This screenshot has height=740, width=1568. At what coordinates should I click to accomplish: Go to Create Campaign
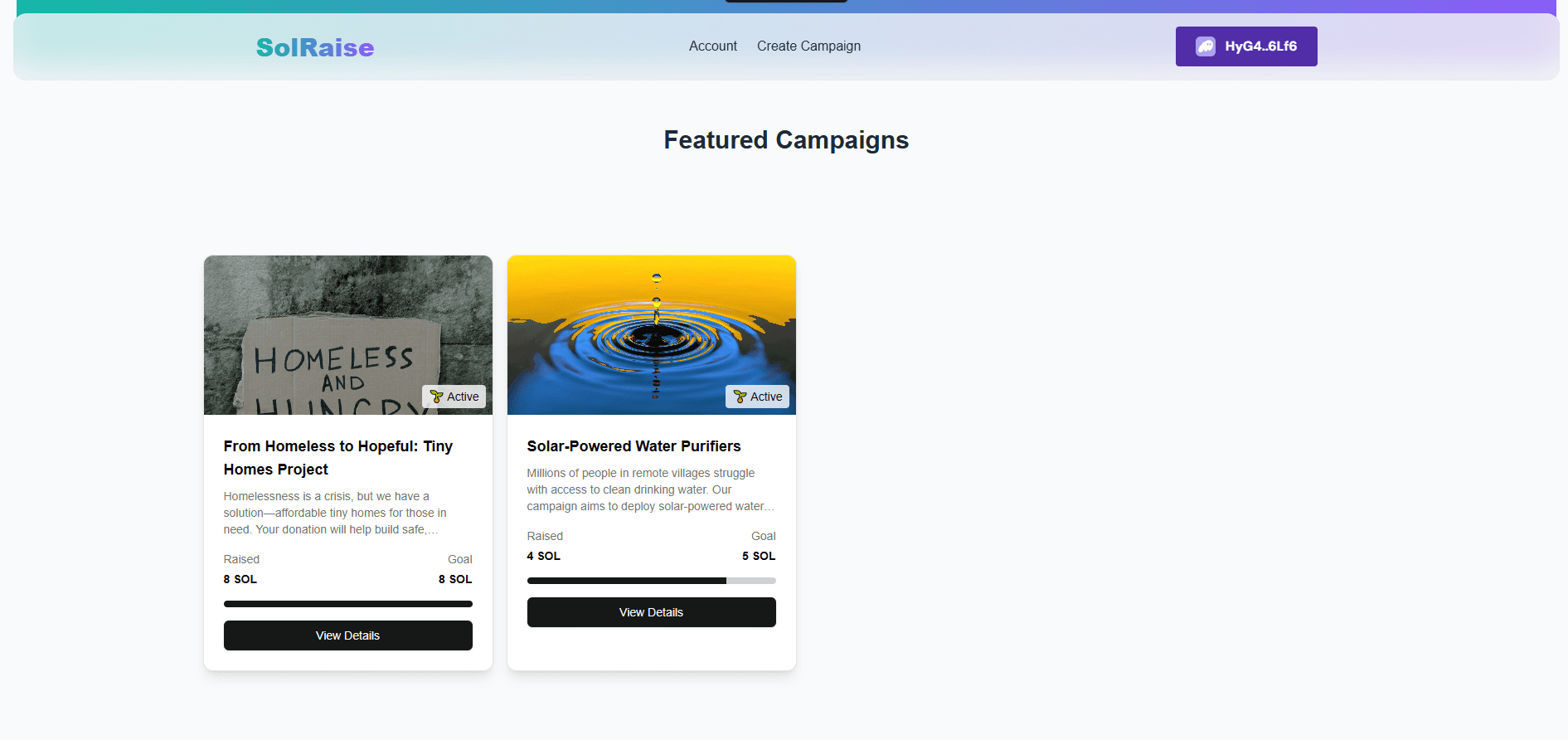pyautogui.click(x=808, y=46)
